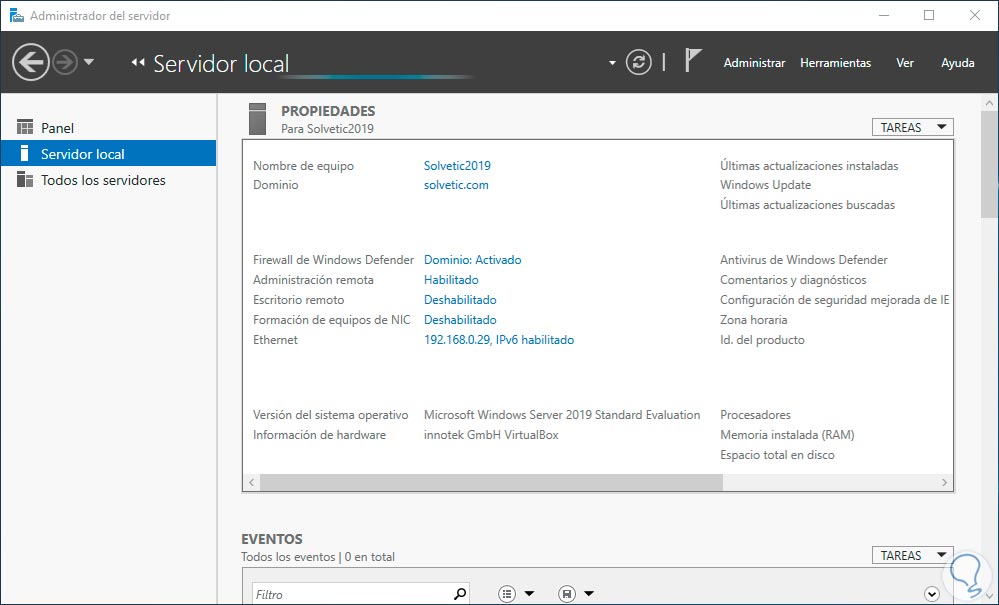
Task: Open TAREAS dropdown in Eventos section
Action: pyautogui.click(x=912, y=555)
